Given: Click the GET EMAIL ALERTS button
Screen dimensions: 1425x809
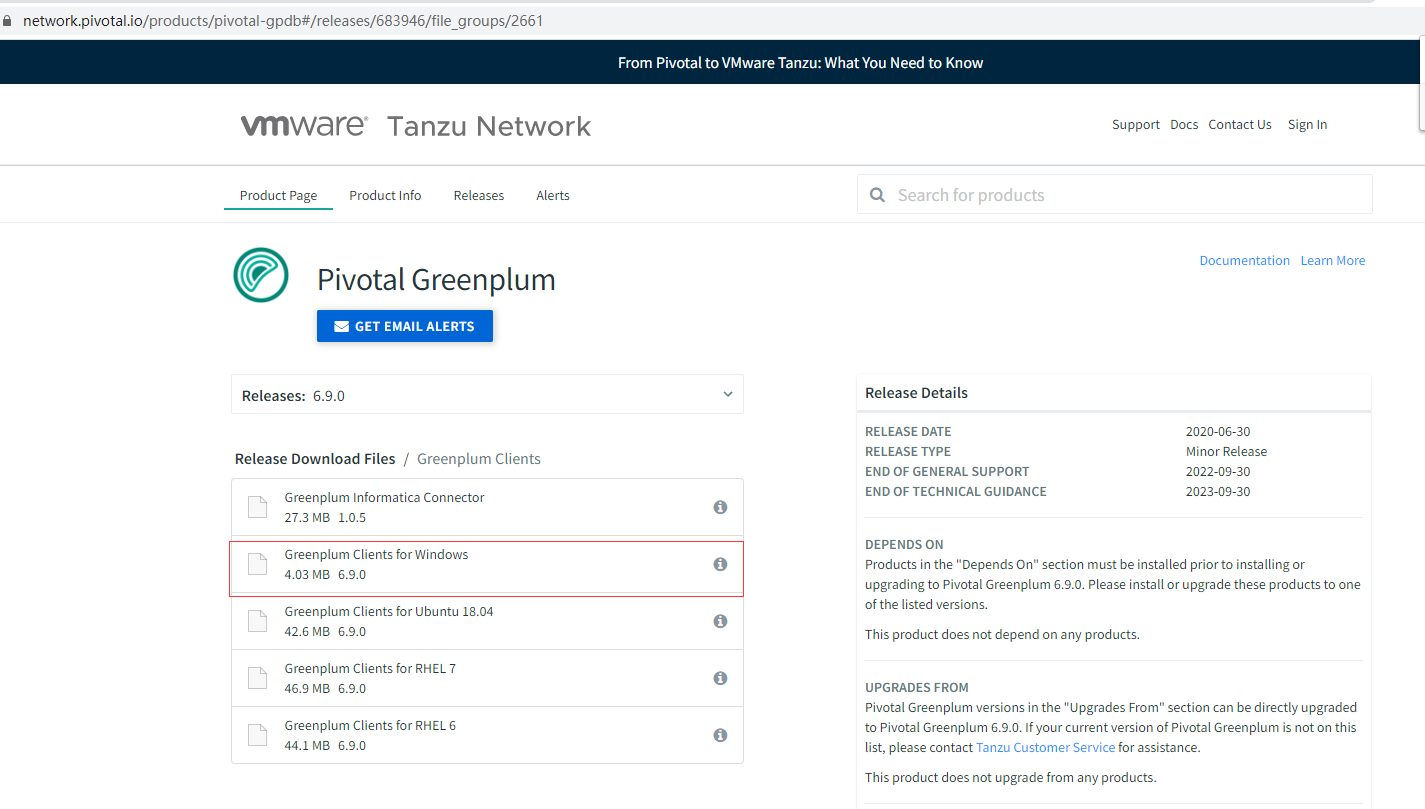Looking at the screenshot, I should [405, 326].
